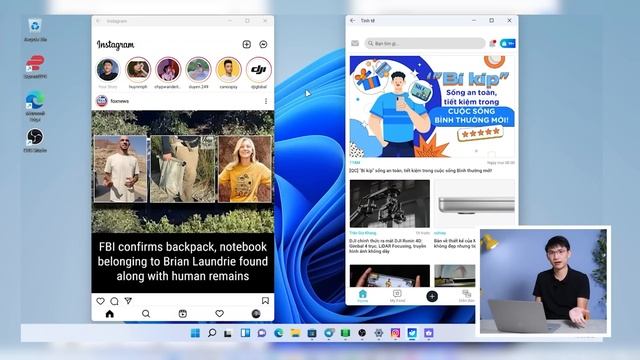Read the DJI Ronin 4D article title
Image resolution: width=640 pixels, height=360 pixels.
coord(388,246)
